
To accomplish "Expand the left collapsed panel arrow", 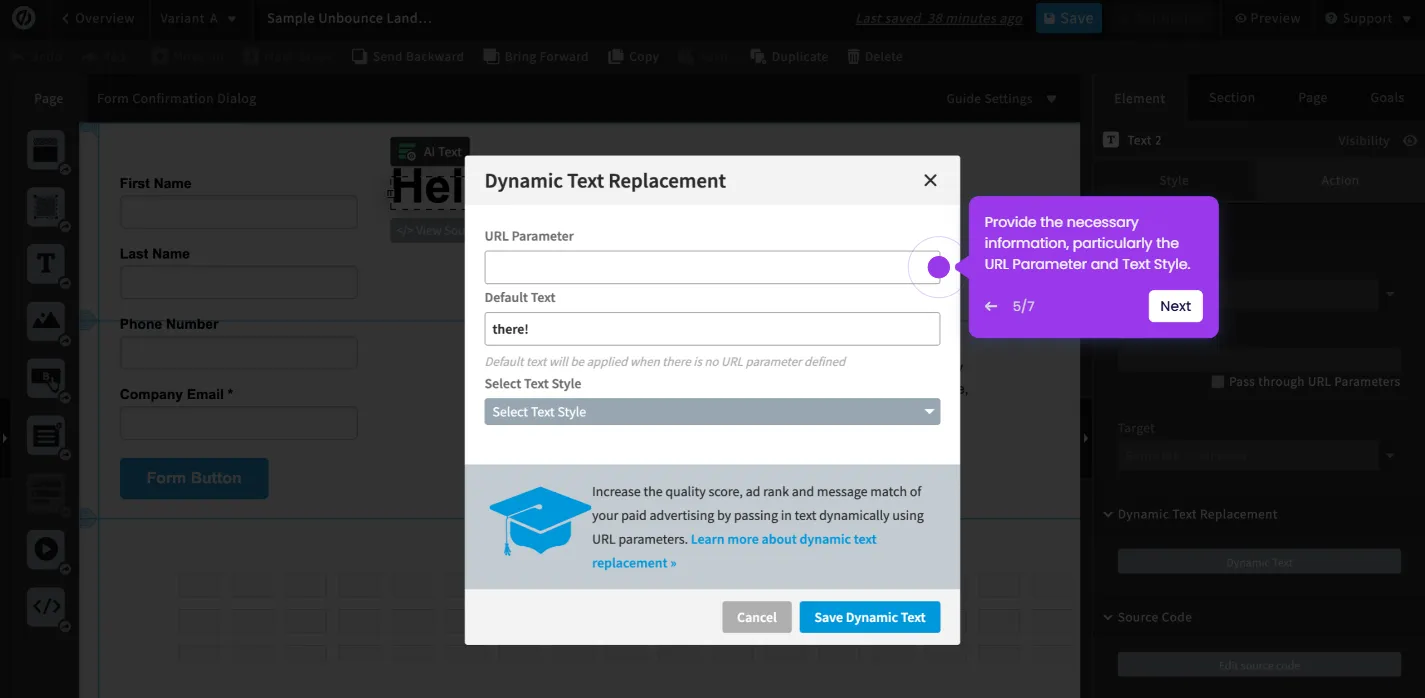I will (4, 438).
